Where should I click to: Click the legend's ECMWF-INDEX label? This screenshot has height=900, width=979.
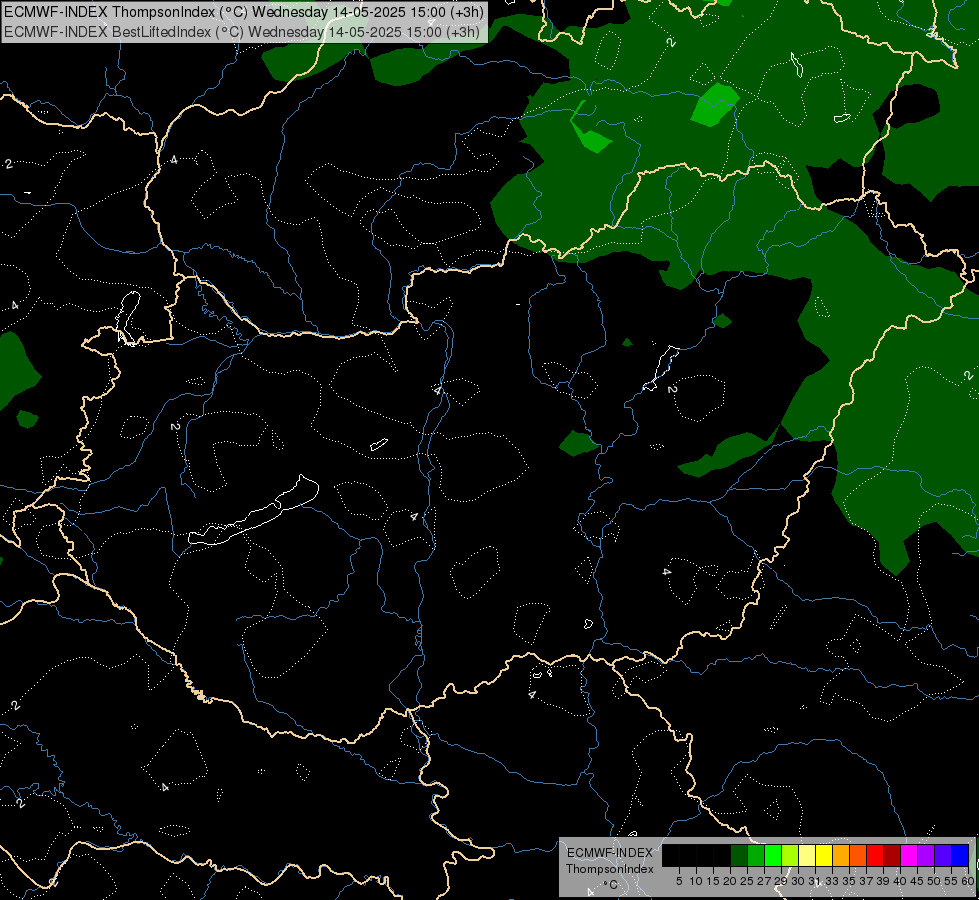pyautogui.click(x=610, y=853)
